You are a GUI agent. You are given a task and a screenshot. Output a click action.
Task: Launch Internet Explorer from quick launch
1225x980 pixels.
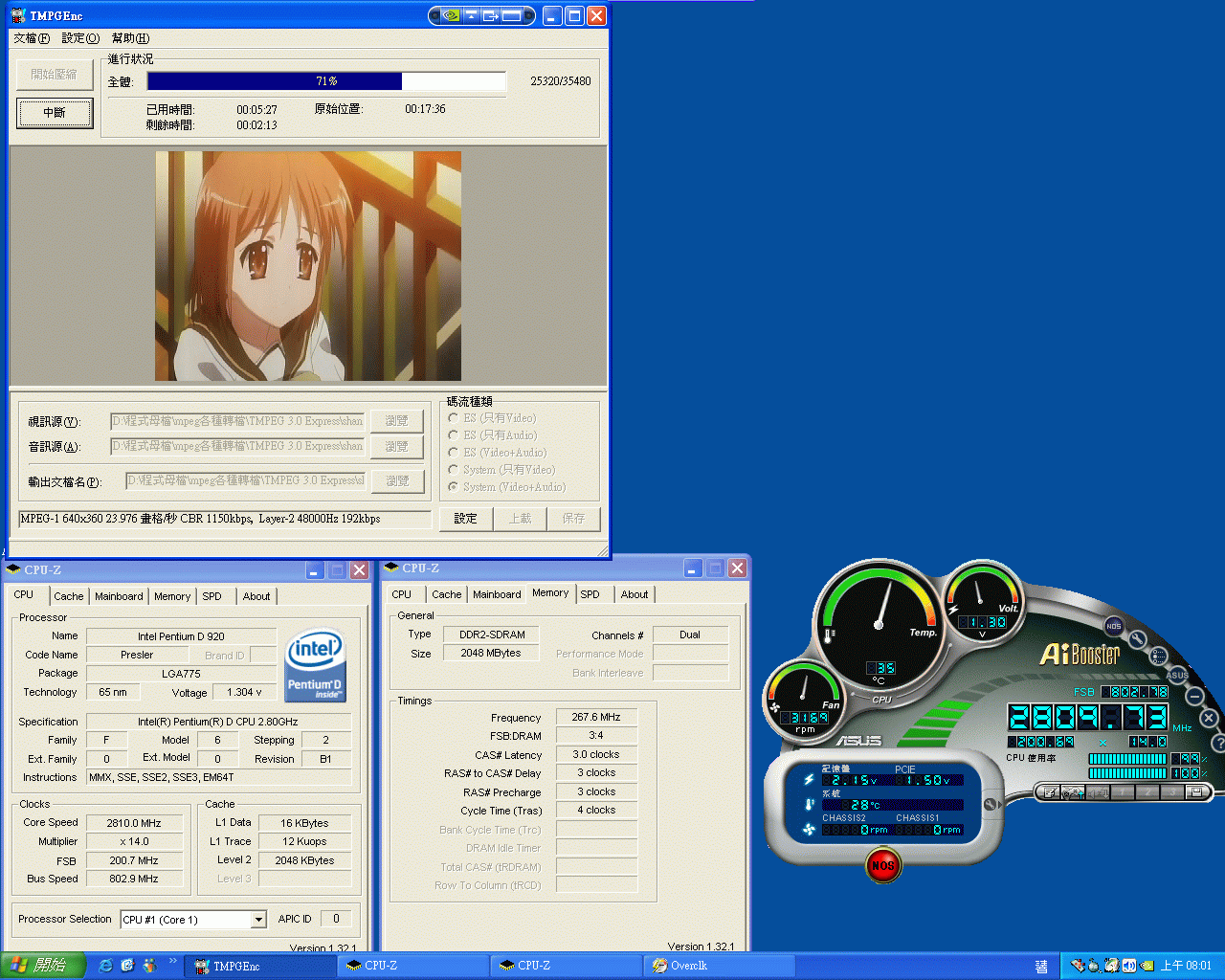106,966
